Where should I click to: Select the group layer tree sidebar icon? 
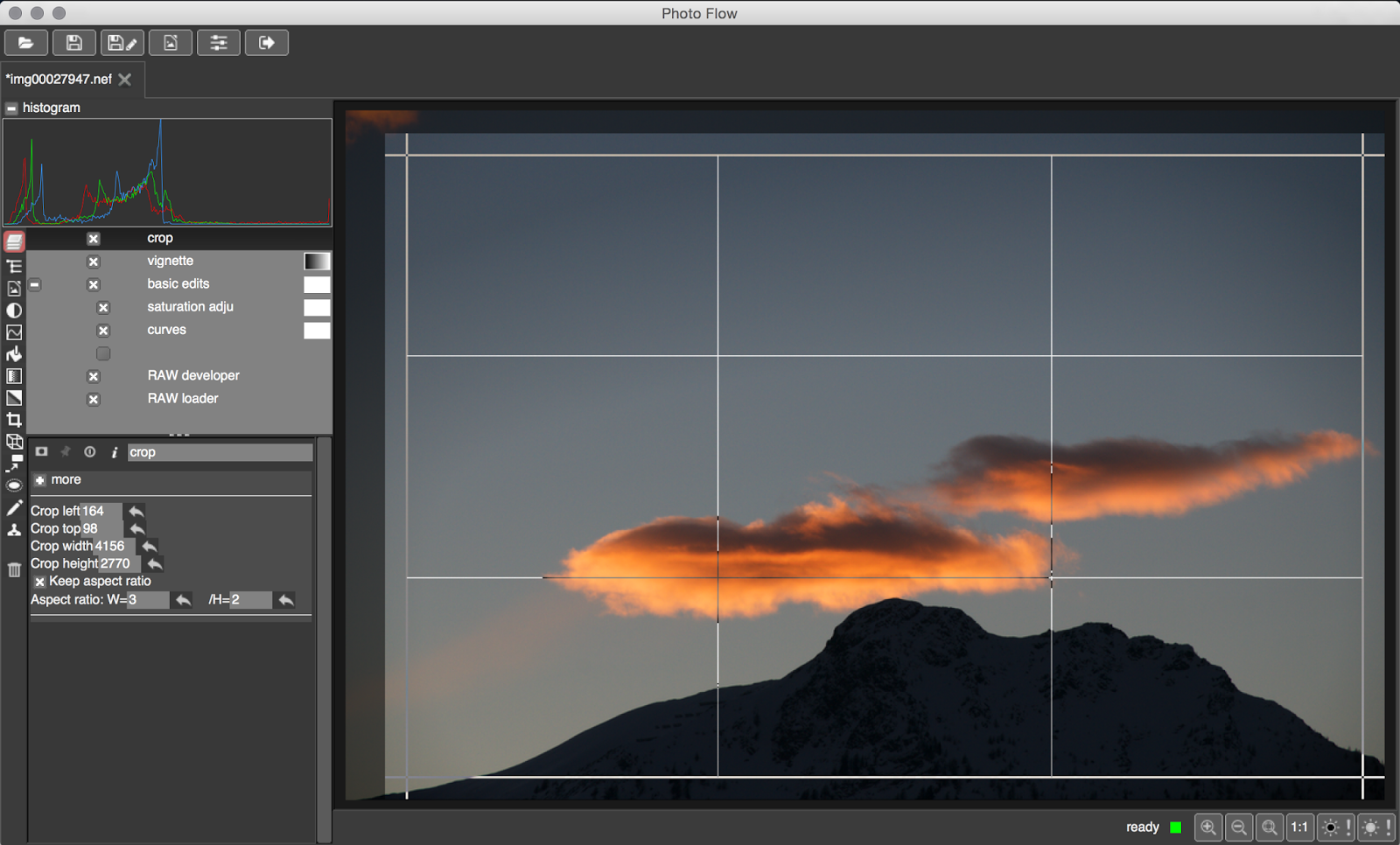pyautogui.click(x=14, y=266)
